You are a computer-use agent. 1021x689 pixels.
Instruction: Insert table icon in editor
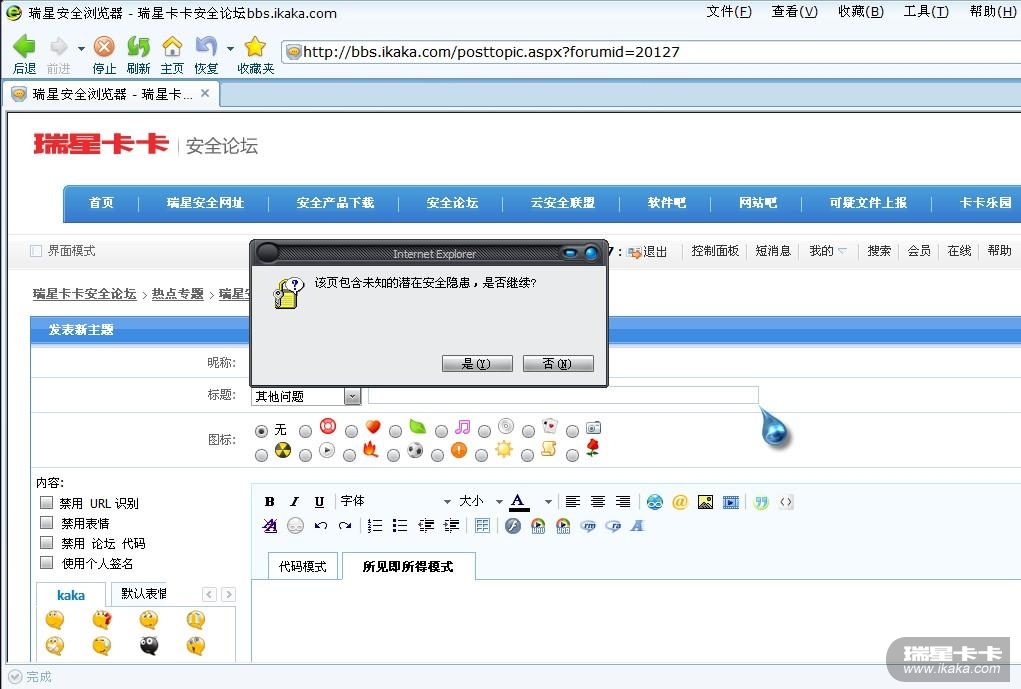(x=482, y=526)
